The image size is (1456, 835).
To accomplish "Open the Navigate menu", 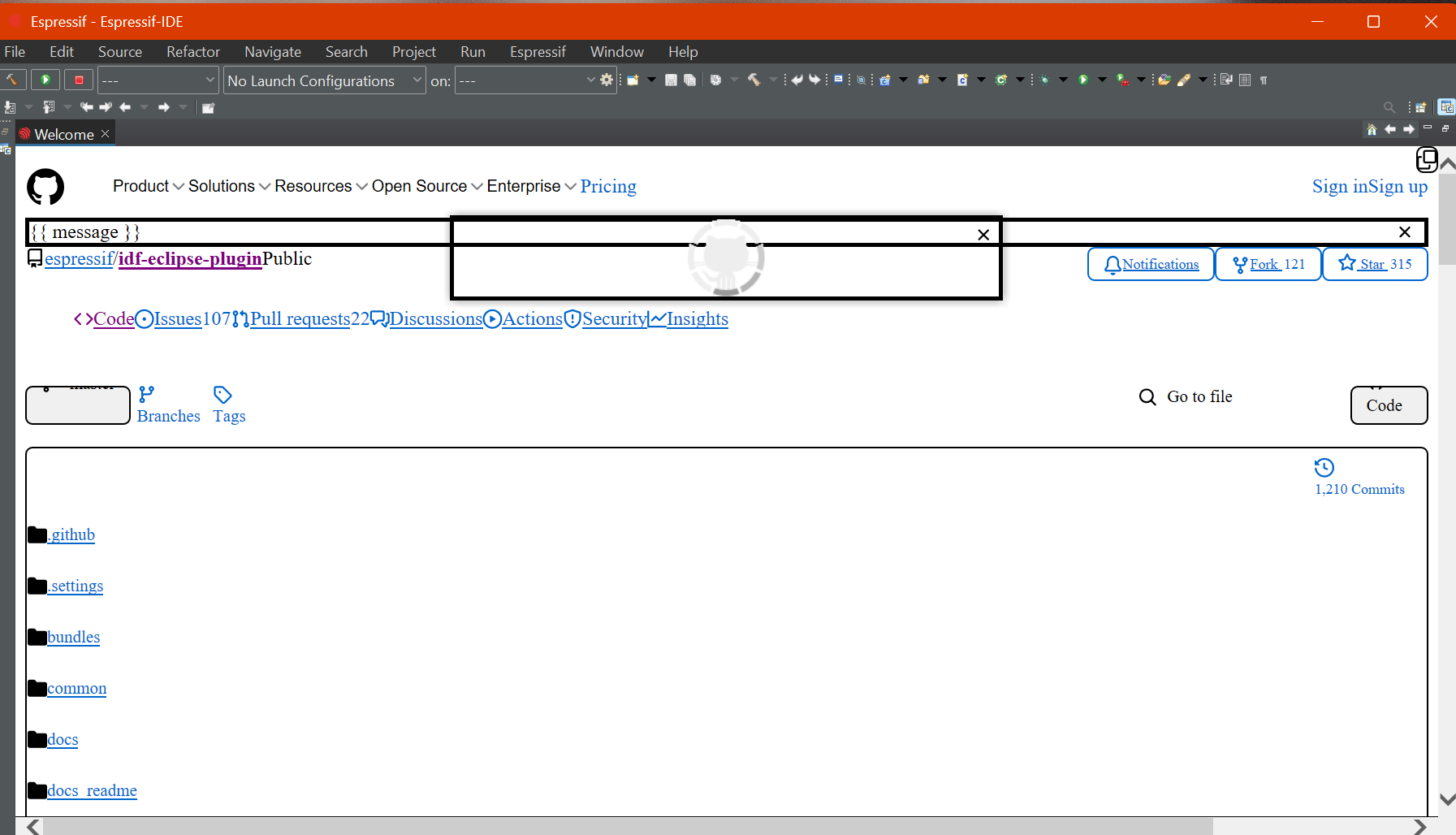I will tap(273, 51).
